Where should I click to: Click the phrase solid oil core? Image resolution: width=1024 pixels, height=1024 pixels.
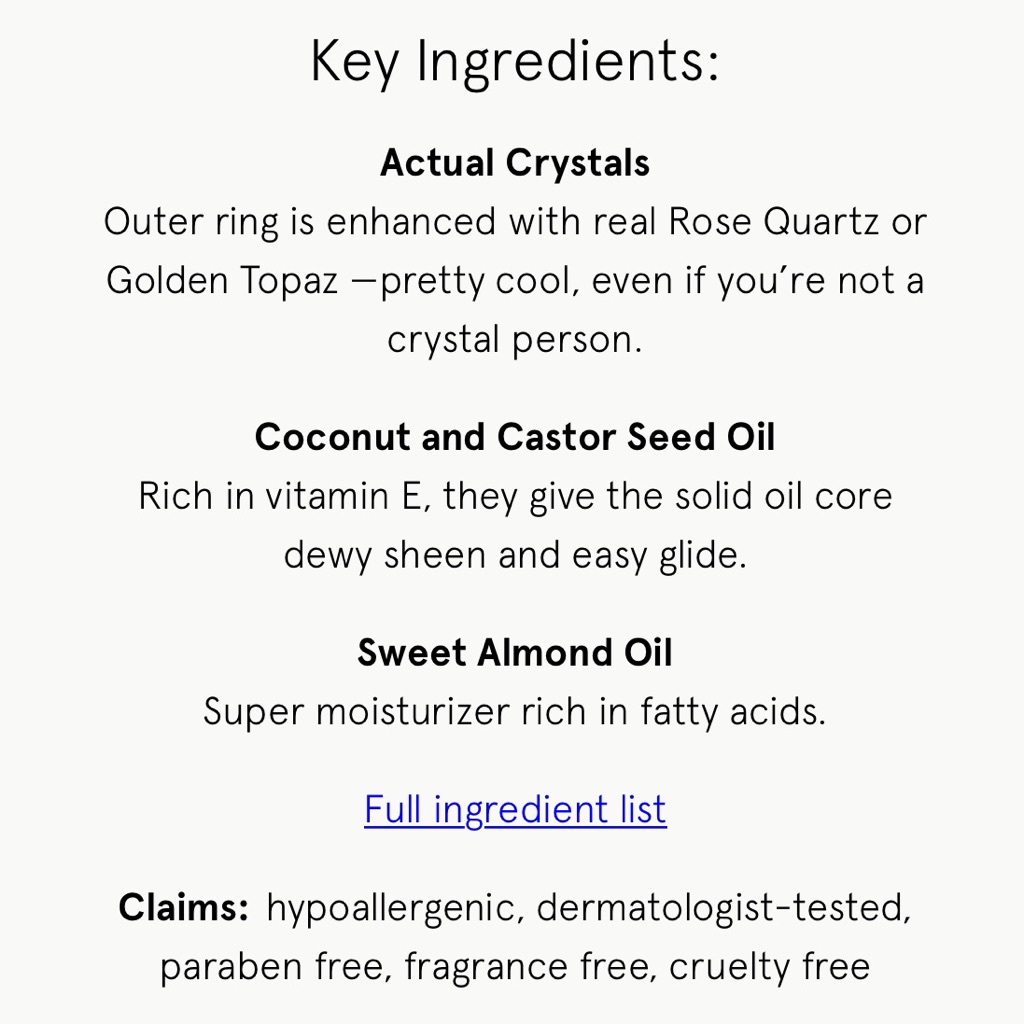(x=784, y=496)
